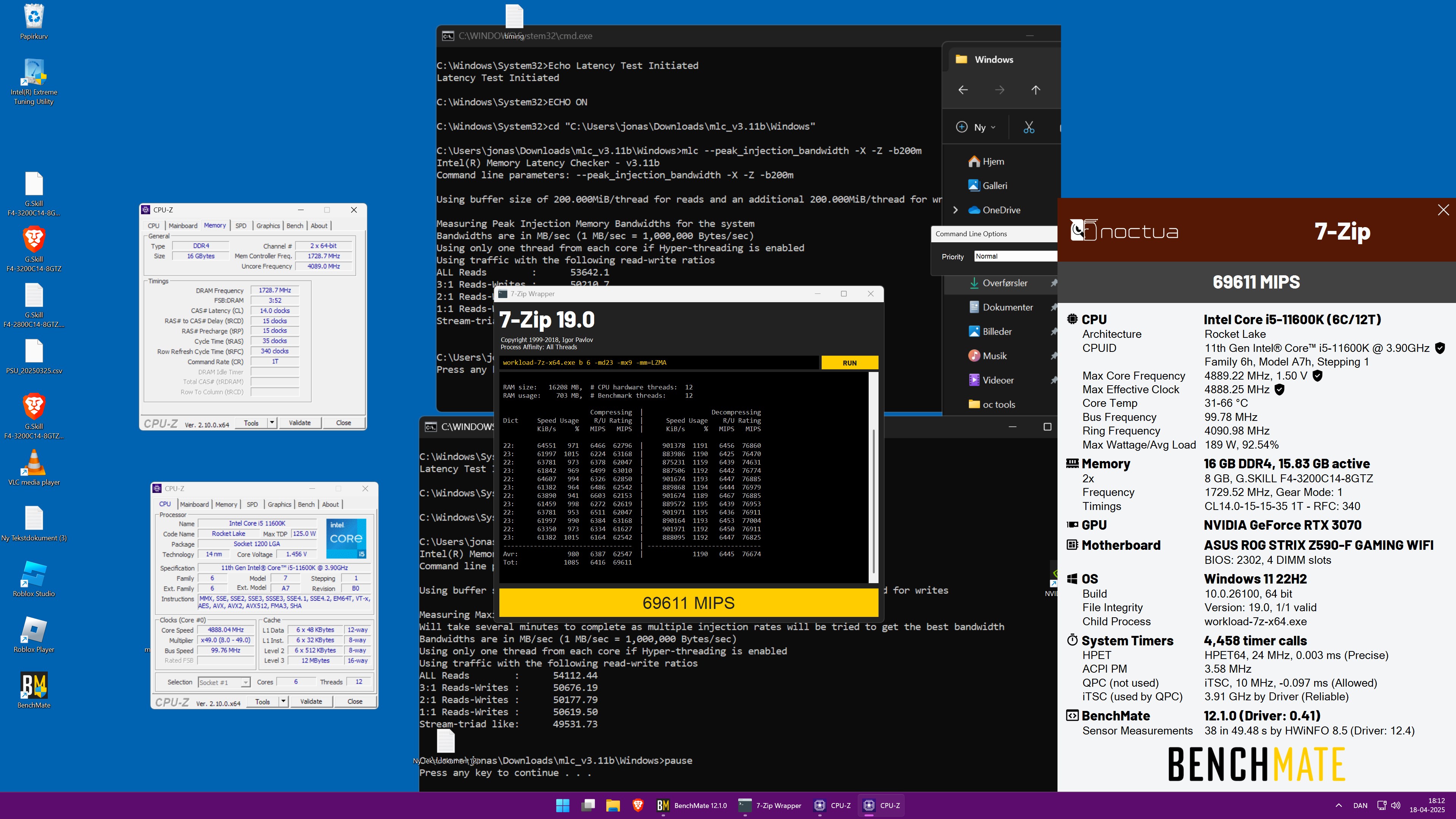Click Validate in CPU-Z CPU window
The image size is (1456, 819).
311,701
